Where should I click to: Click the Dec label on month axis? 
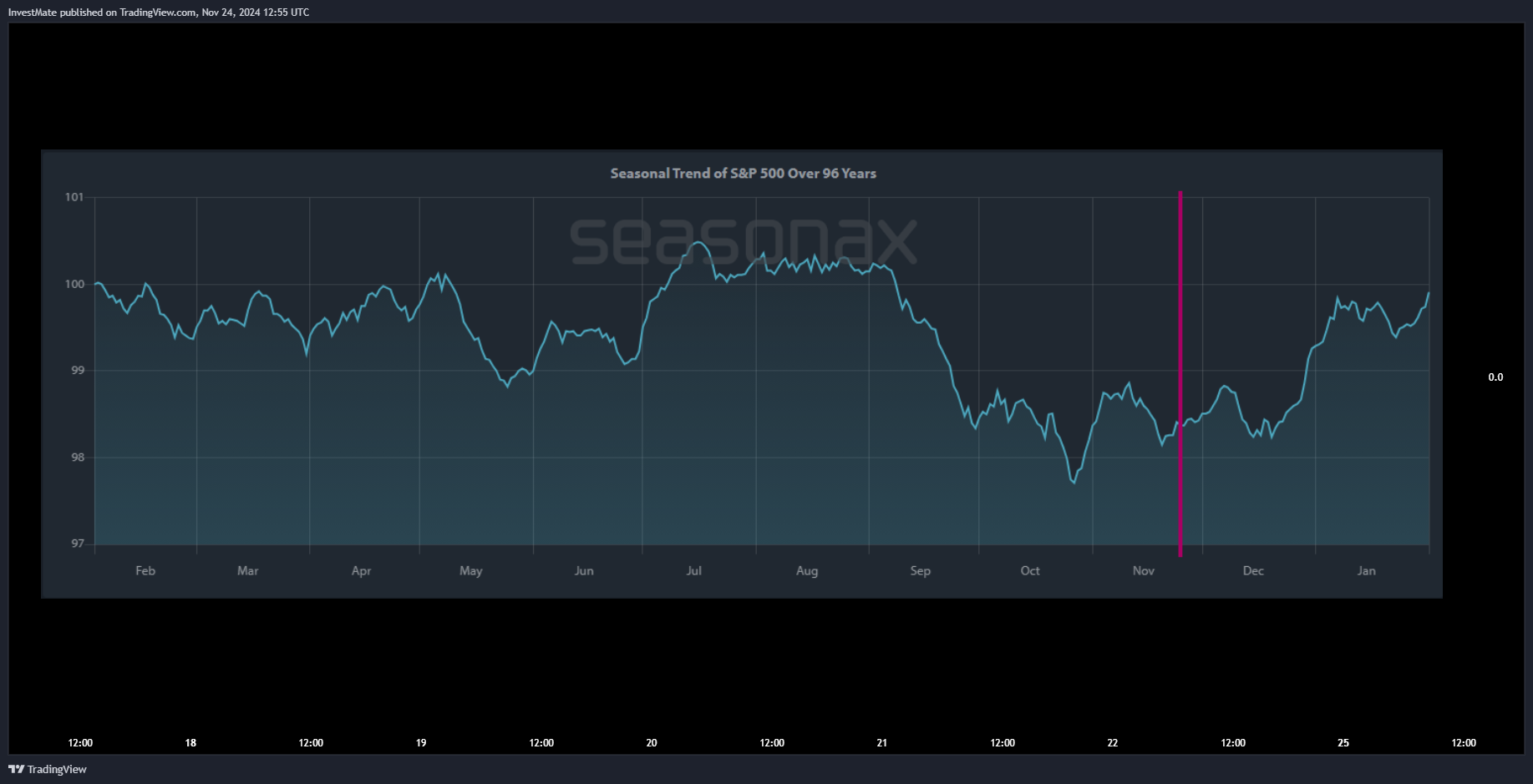[x=1253, y=571]
